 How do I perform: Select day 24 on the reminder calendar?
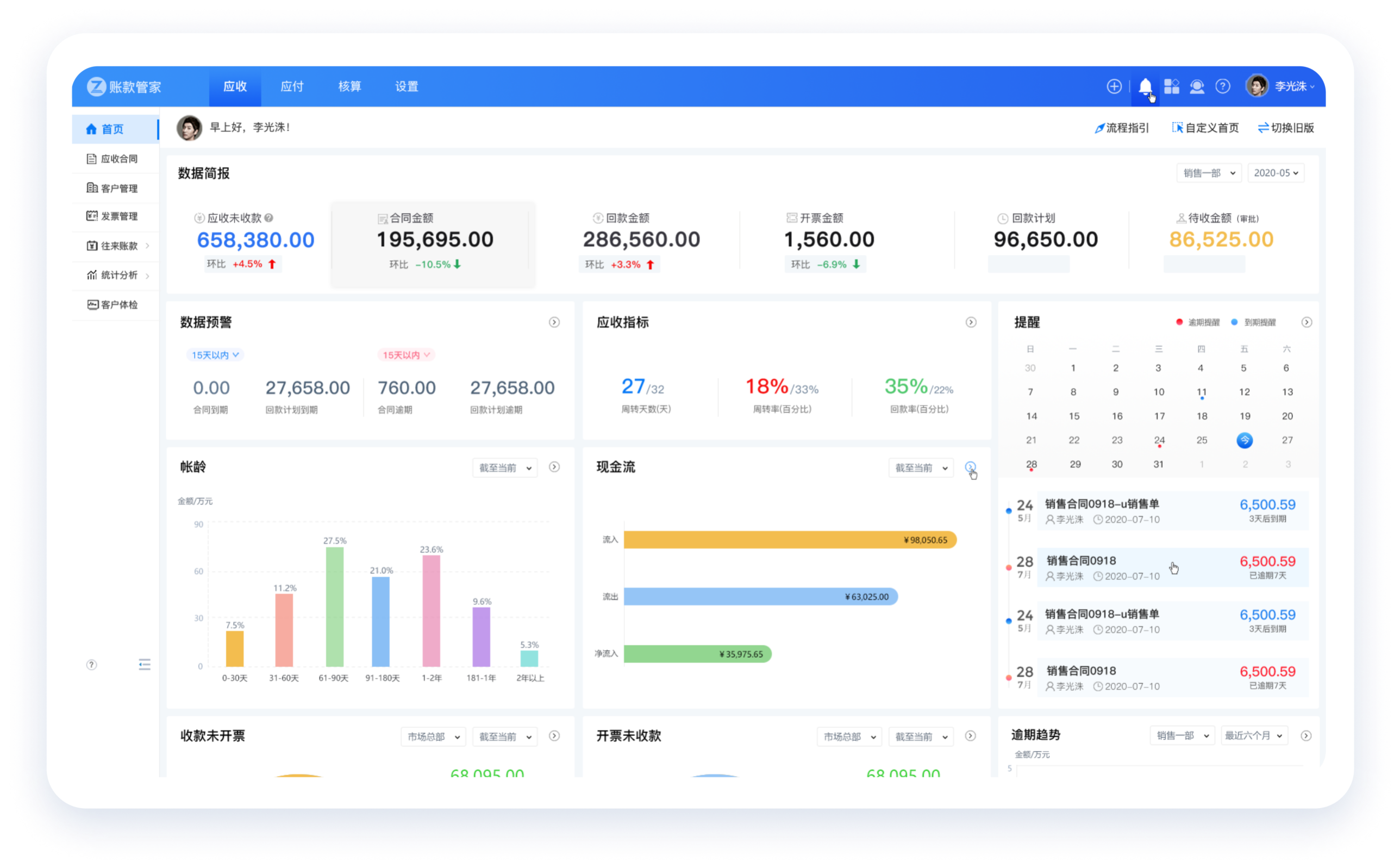tap(1159, 440)
